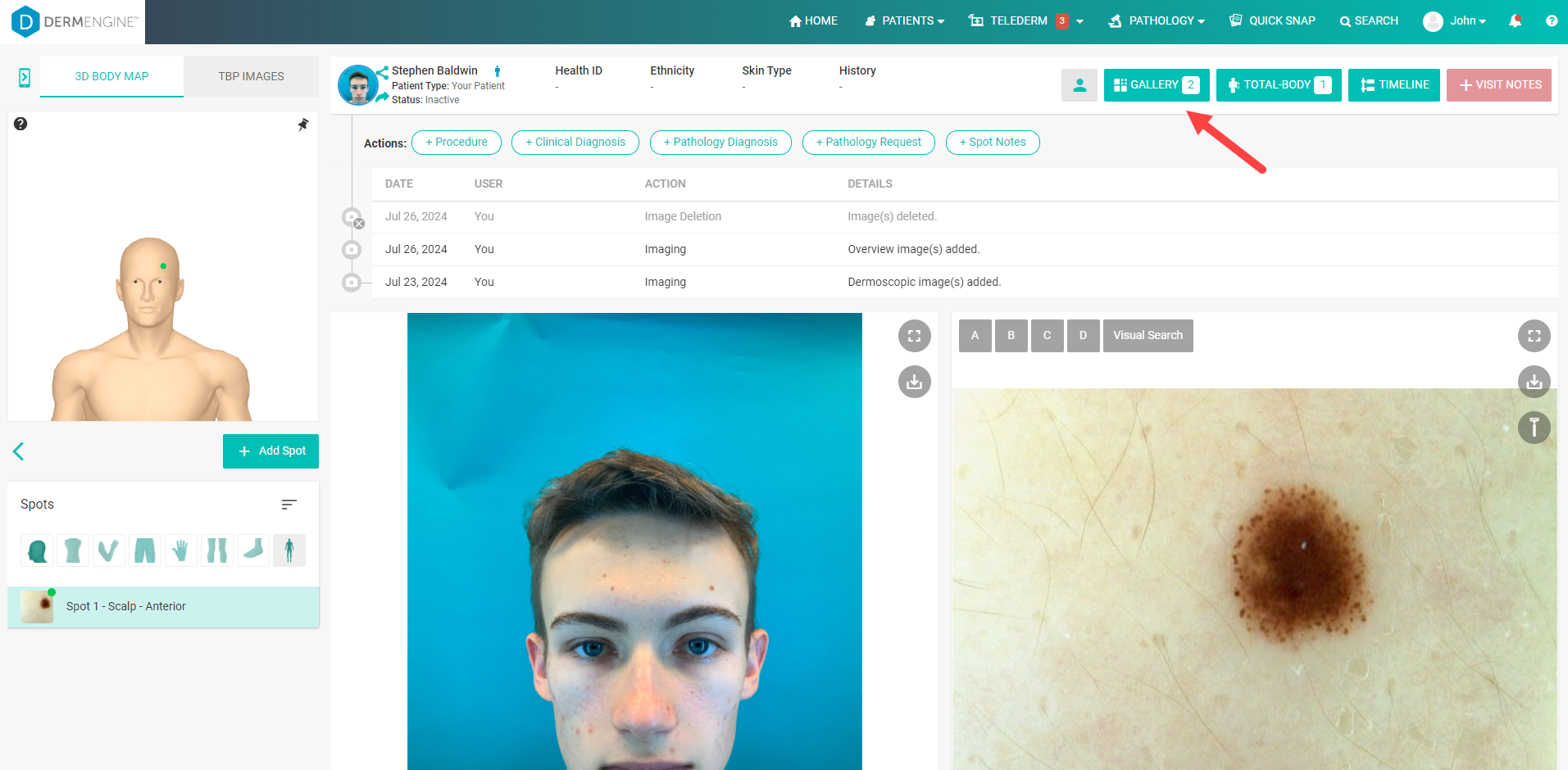This screenshot has height=770, width=1568.
Task: Add a Clinical Diagnosis
Action: point(575,143)
